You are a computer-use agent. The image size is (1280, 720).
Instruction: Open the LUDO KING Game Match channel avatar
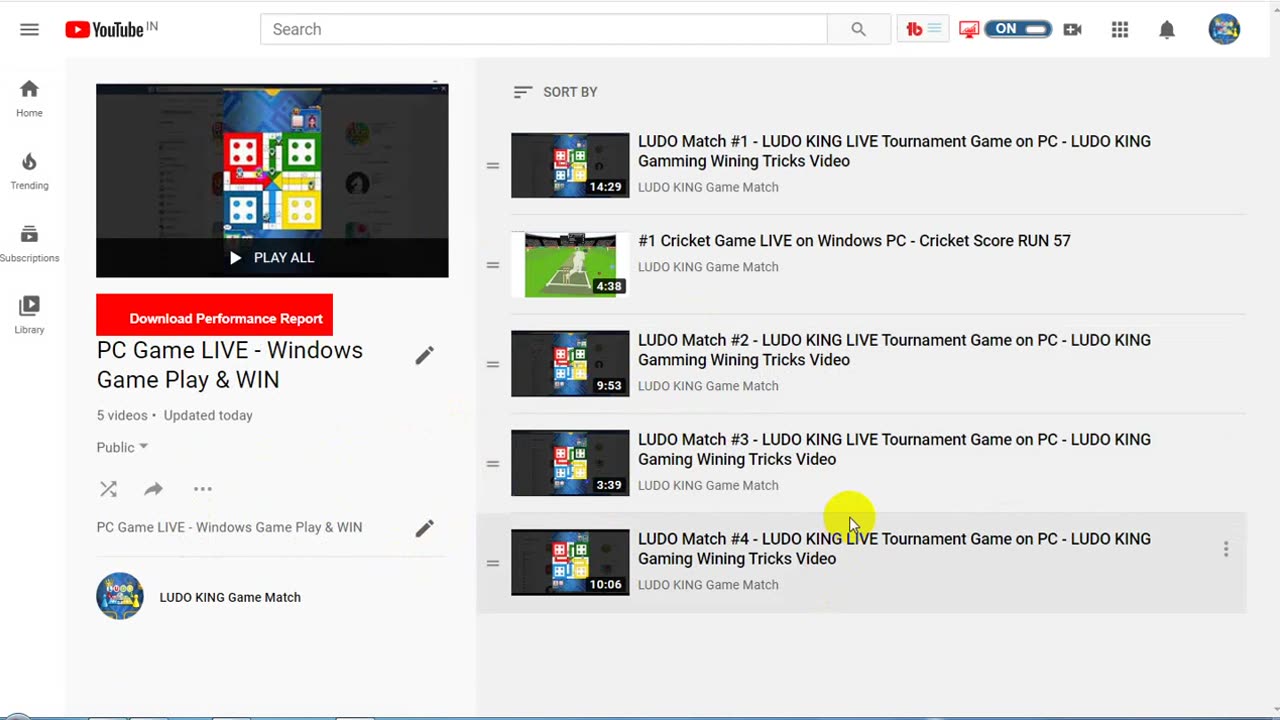[x=120, y=597]
